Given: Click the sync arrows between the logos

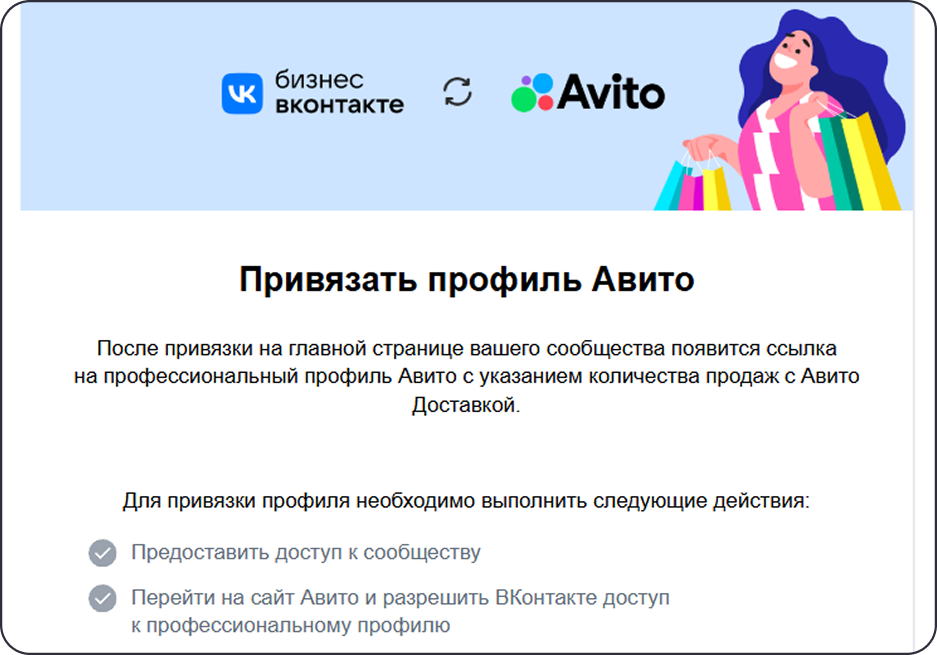Looking at the screenshot, I should (458, 92).
